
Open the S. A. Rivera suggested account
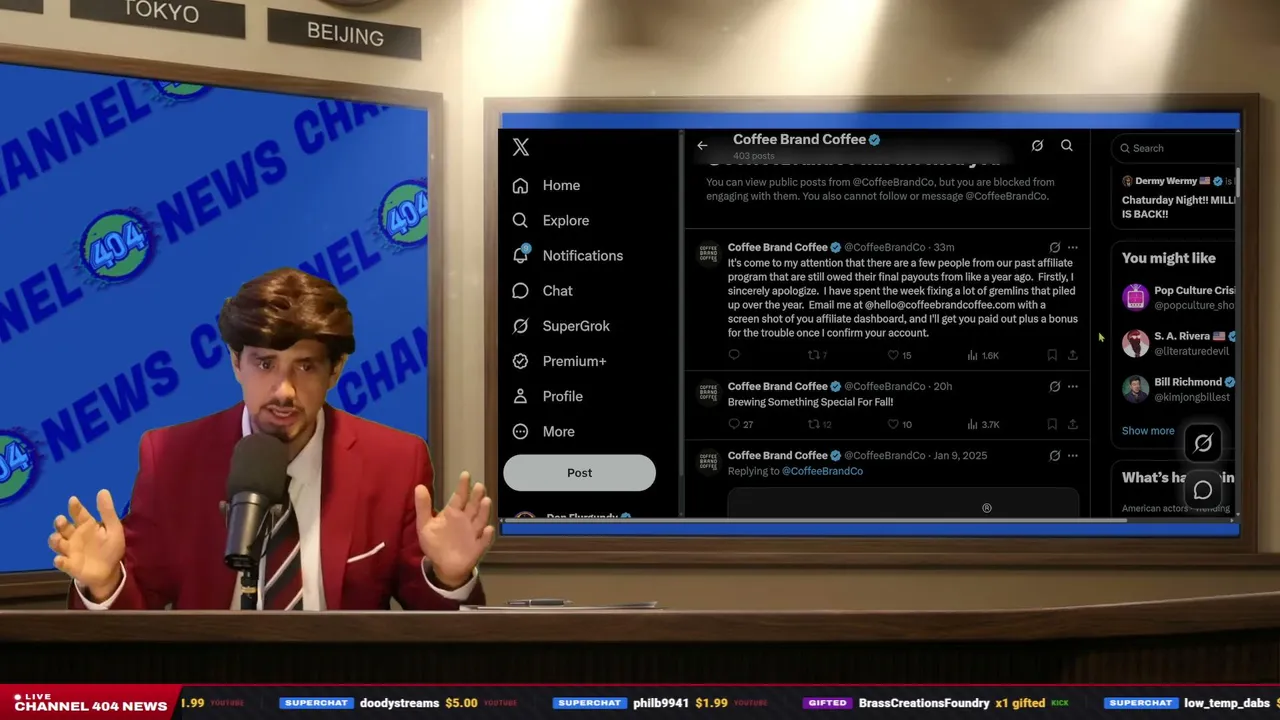tap(1178, 343)
